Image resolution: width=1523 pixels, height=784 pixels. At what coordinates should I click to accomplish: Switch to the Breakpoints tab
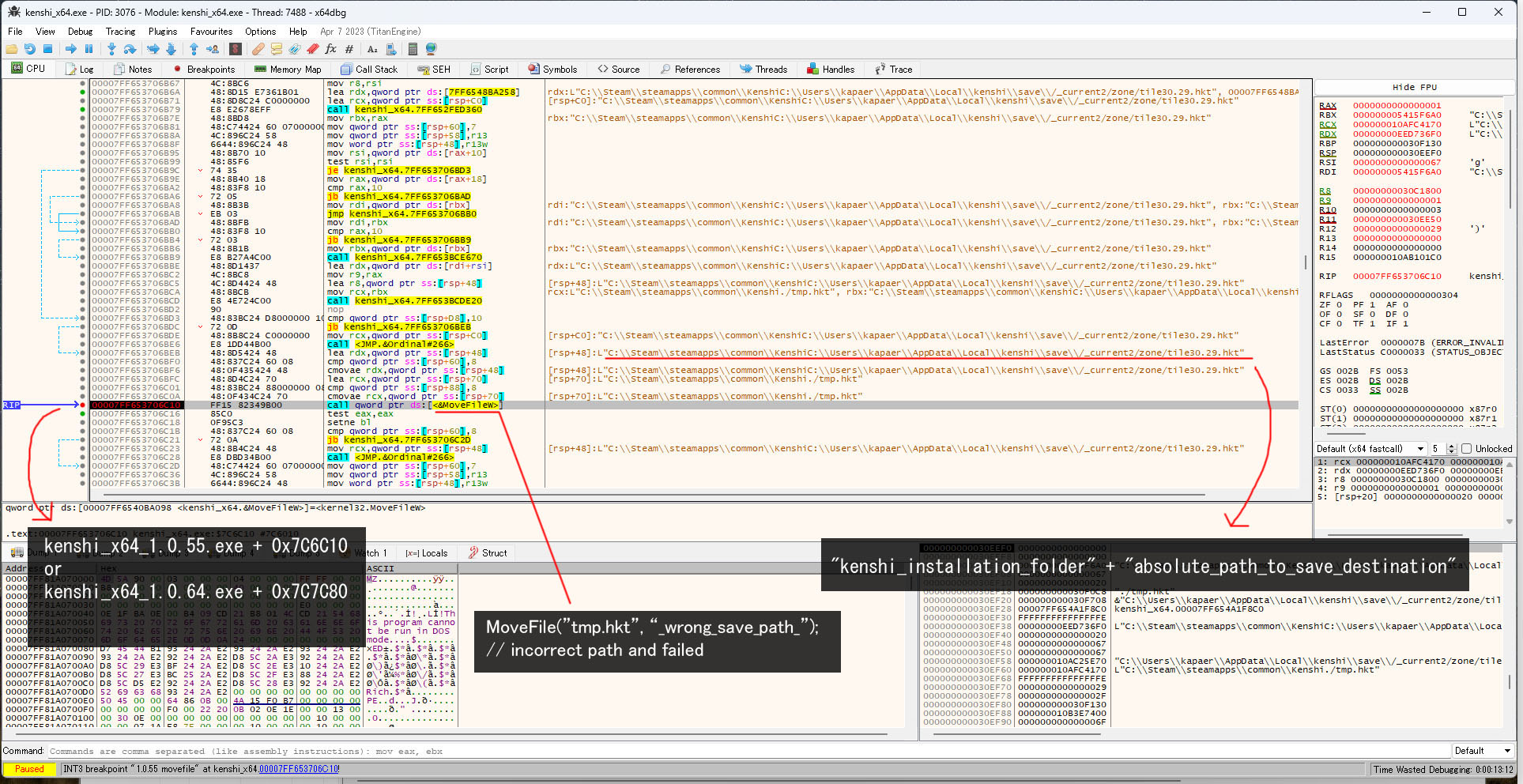[205, 70]
